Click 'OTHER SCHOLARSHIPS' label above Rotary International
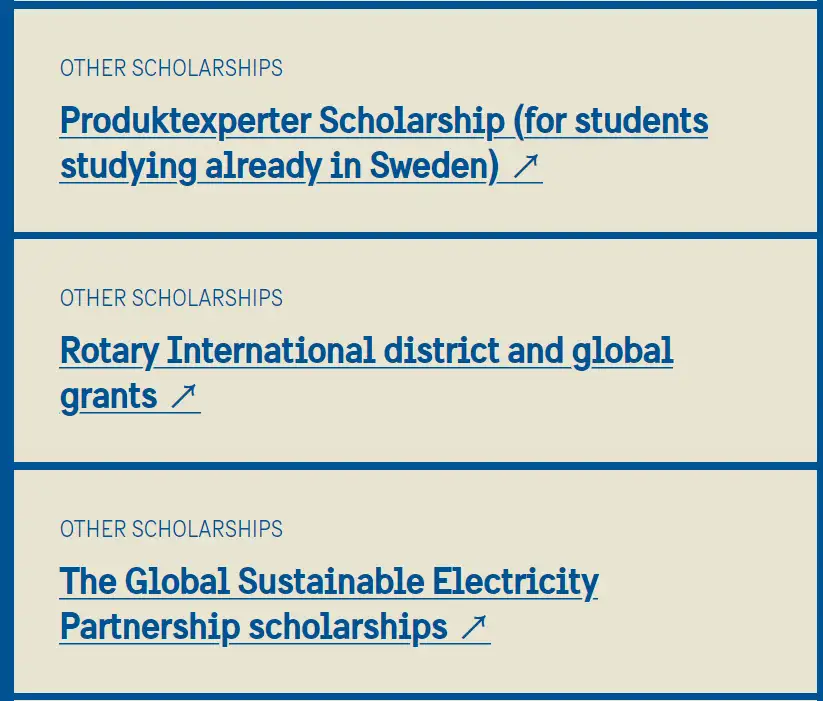Viewport: 823px width, 701px height. [x=171, y=298]
